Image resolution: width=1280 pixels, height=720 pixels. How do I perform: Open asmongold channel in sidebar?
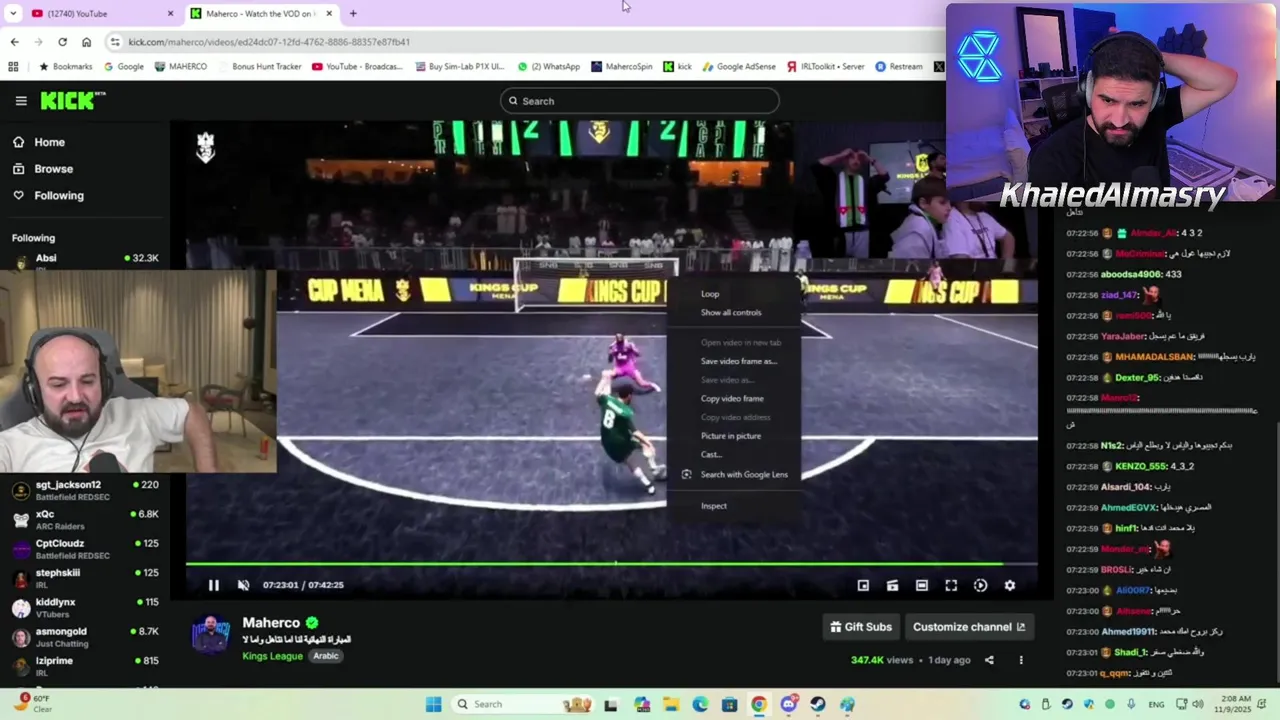pos(85,637)
